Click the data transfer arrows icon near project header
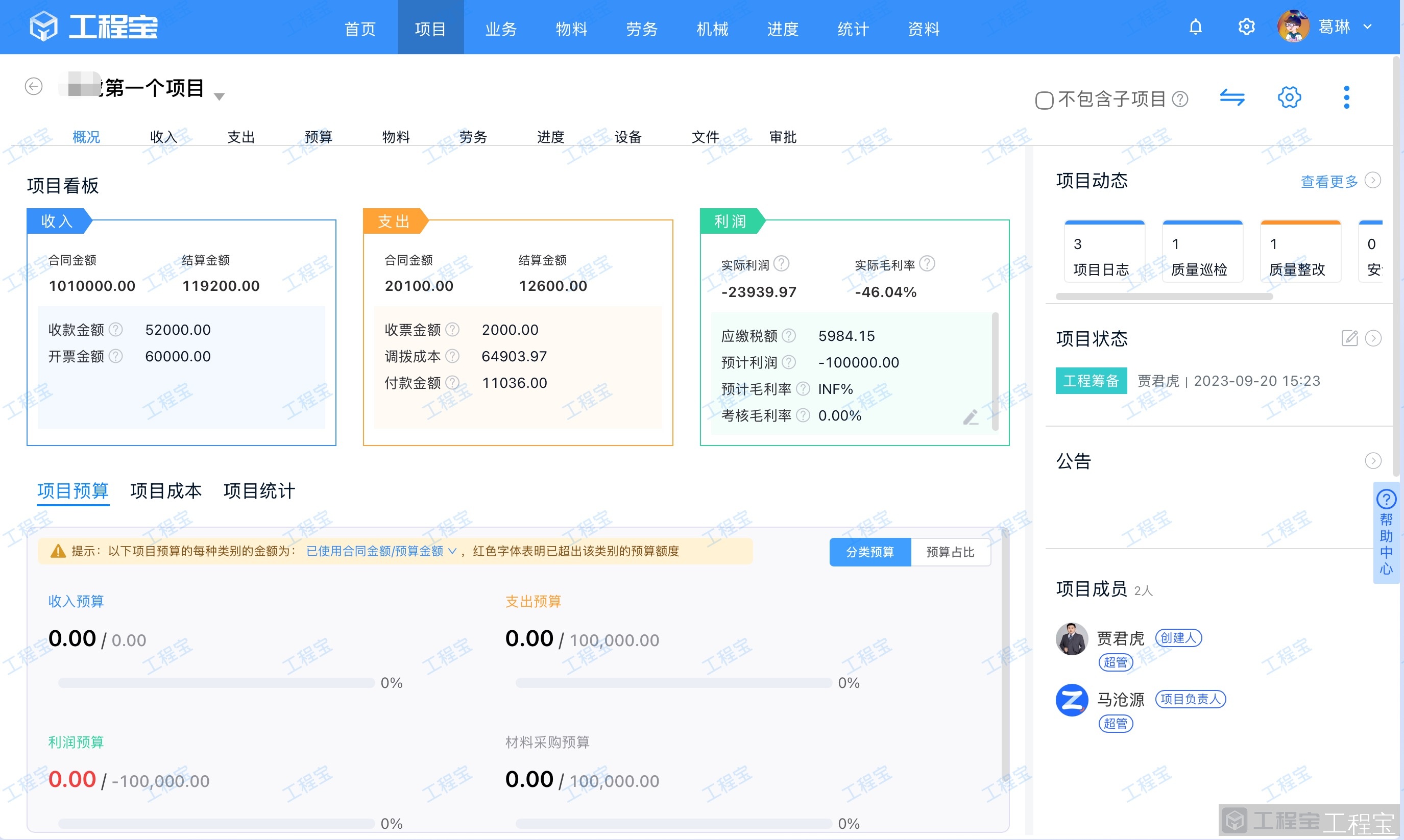The height and width of the screenshot is (840, 1404). tap(1233, 97)
